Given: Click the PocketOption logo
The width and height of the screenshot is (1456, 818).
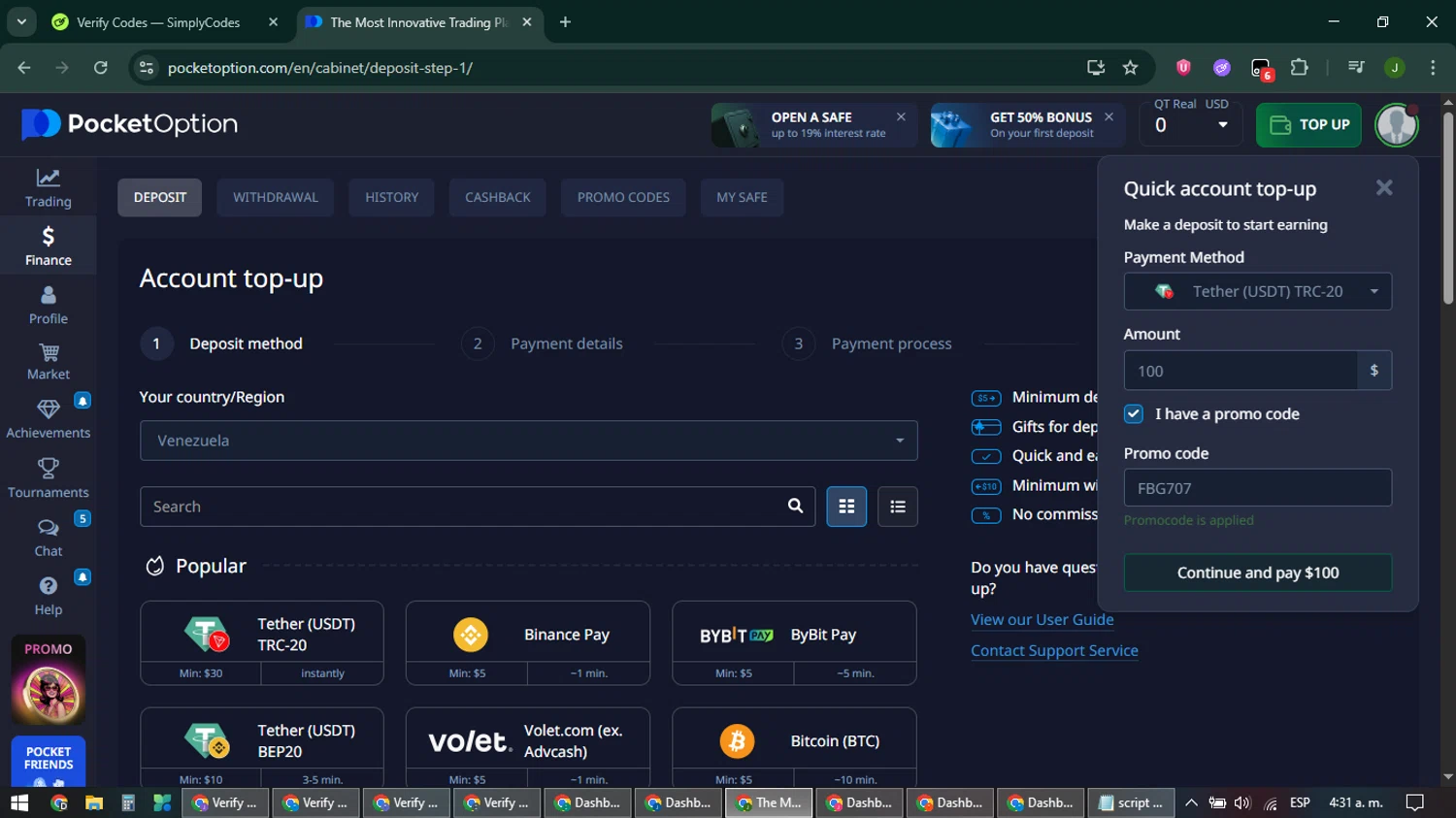Looking at the screenshot, I should (129, 124).
